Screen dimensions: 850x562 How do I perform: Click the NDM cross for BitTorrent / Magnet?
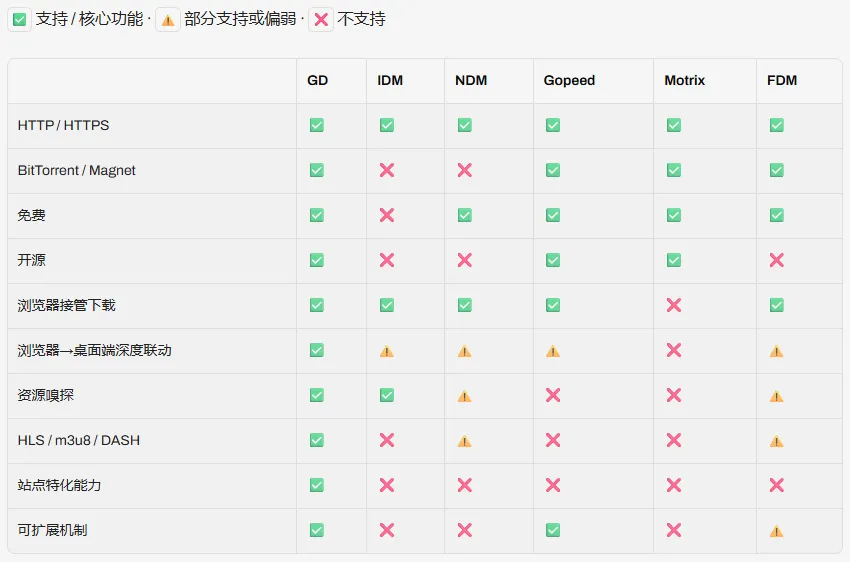[x=465, y=170]
